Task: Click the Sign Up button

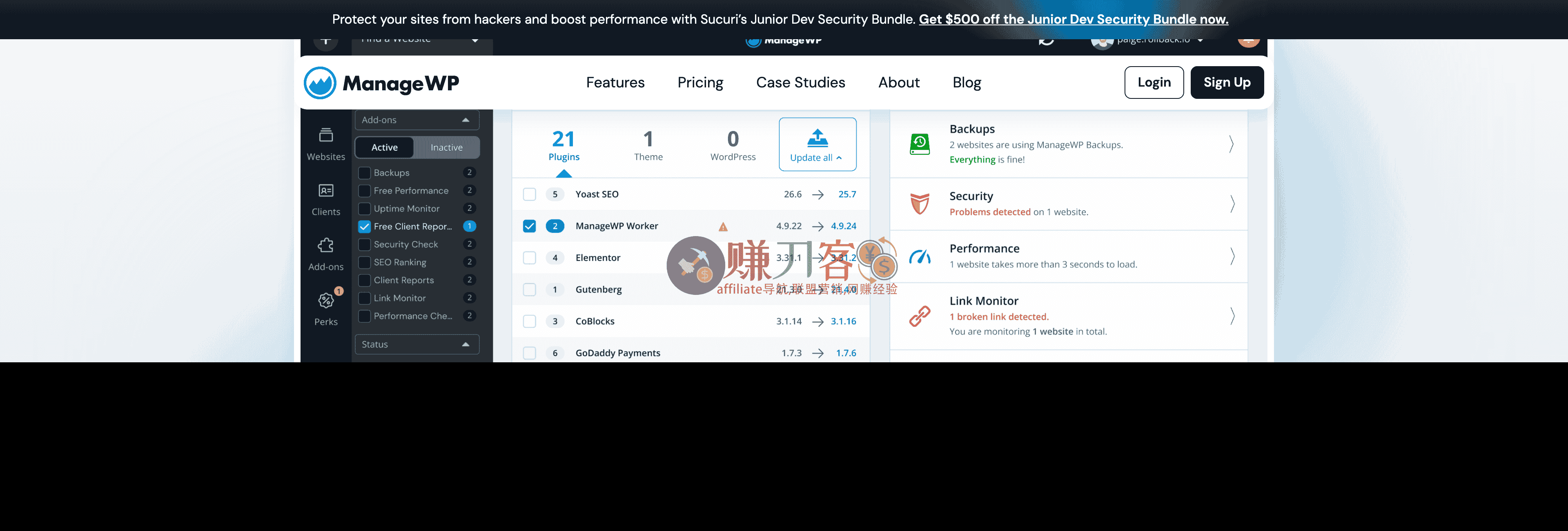Action: (x=1227, y=83)
